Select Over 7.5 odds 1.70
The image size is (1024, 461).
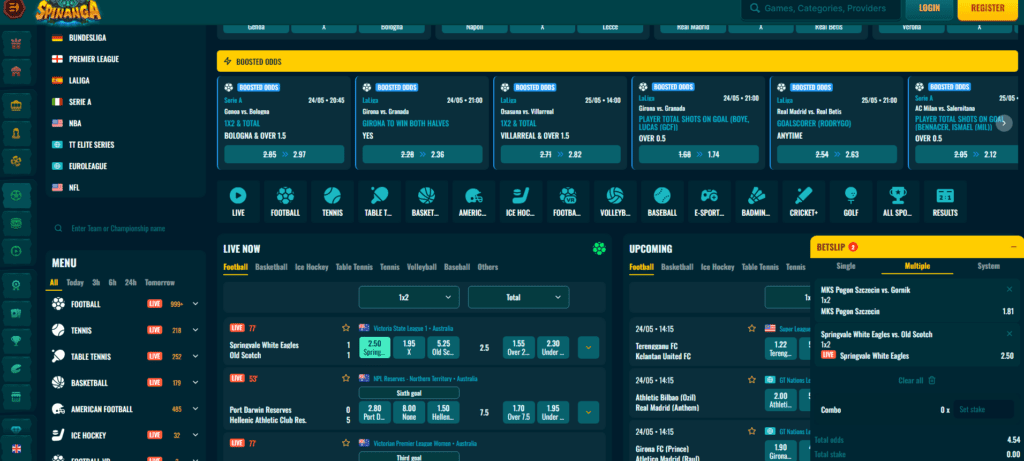pyautogui.click(x=519, y=412)
